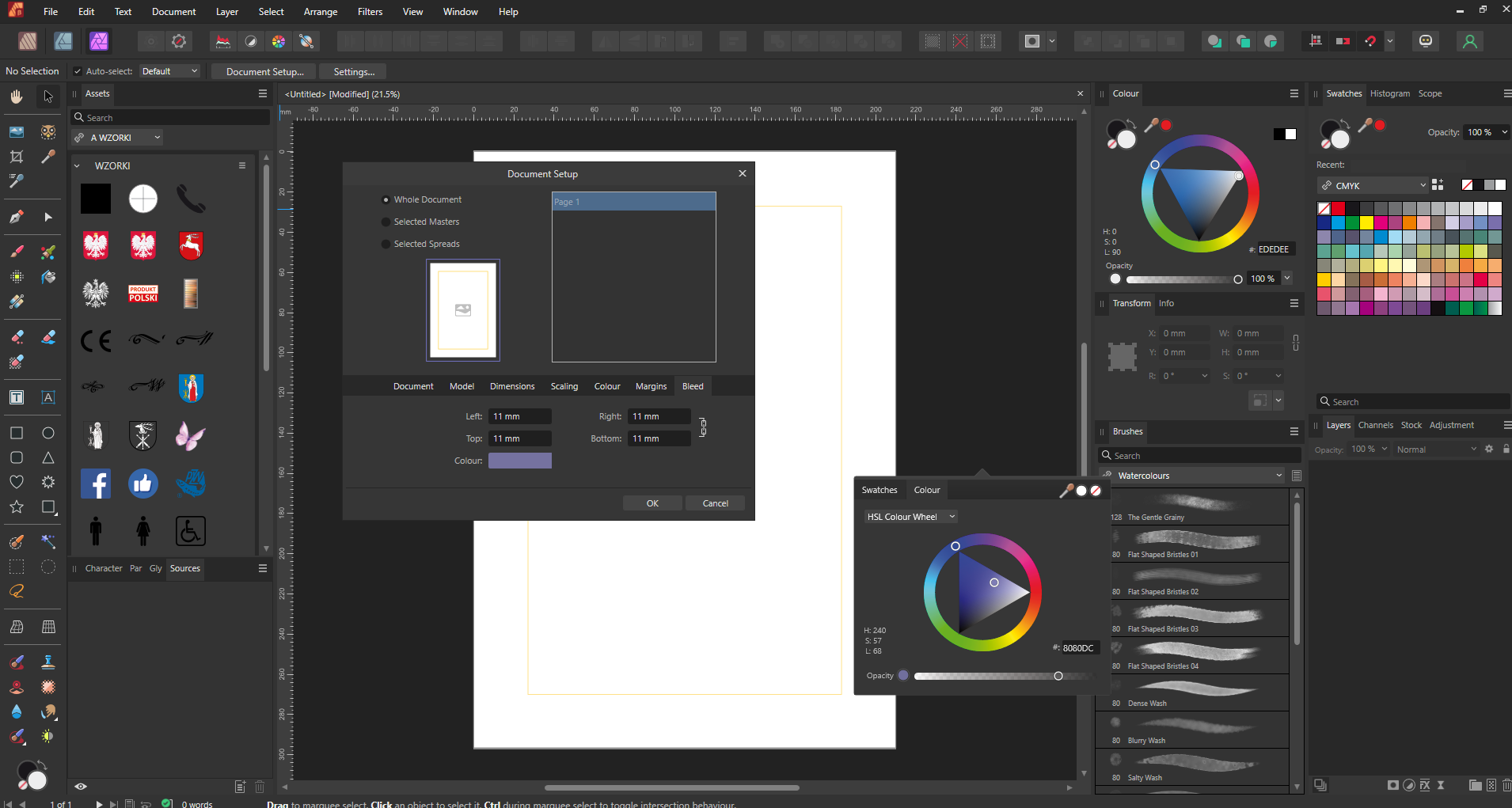The height and width of the screenshot is (808, 1512).
Task: Click the wheelchair accessibility asset
Action: (x=191, y=531)
